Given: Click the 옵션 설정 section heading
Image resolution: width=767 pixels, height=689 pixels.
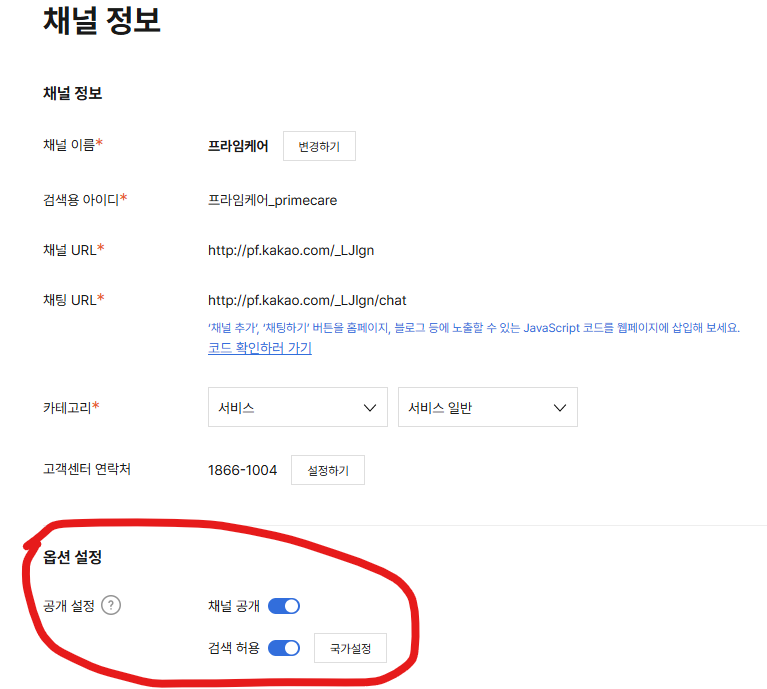Looking at the screenshot, I should point(72,557).
